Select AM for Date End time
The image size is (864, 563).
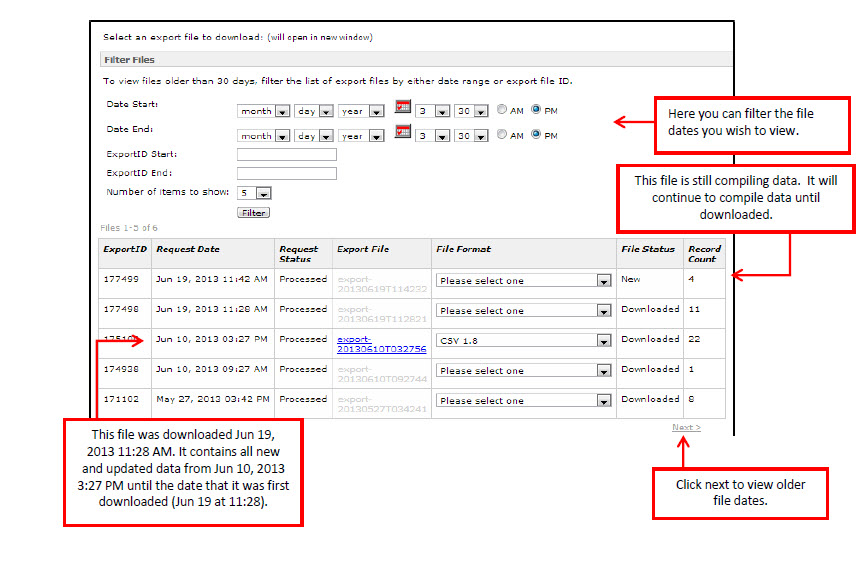(501, 134)
